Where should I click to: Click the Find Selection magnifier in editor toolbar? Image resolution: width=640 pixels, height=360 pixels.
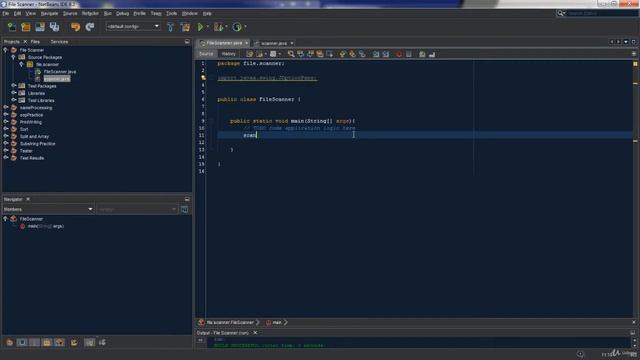pyautogui.click(x=291, y=54)
